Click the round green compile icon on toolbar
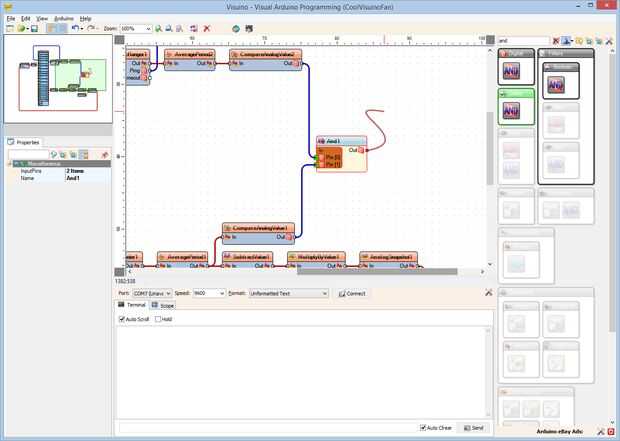The width and height of the screenshot is (620, 441). [x=236, y=28]
